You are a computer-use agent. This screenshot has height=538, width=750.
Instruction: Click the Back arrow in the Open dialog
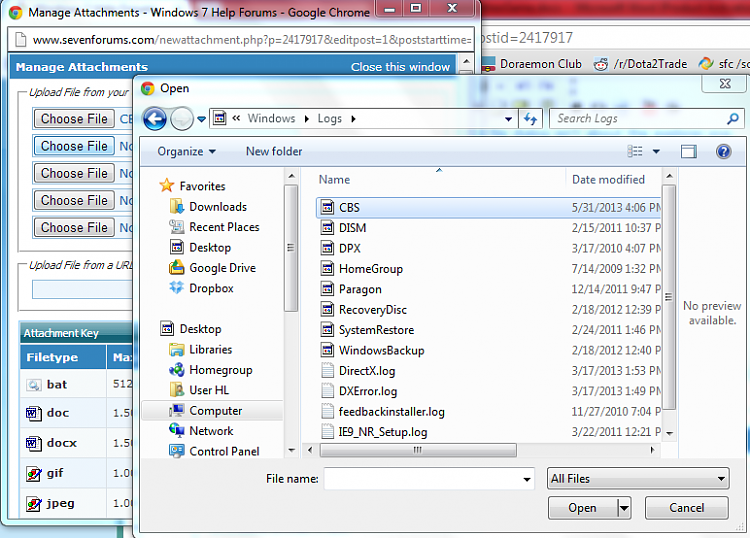154,119
